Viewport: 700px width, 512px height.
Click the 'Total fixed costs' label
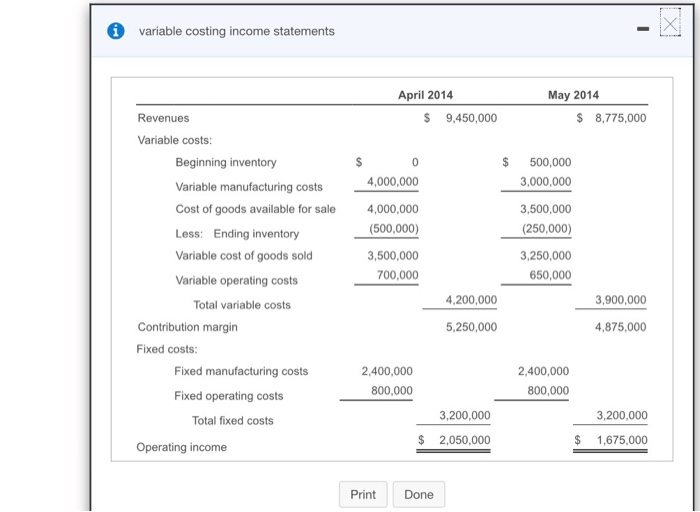click(x=233, y=421)
